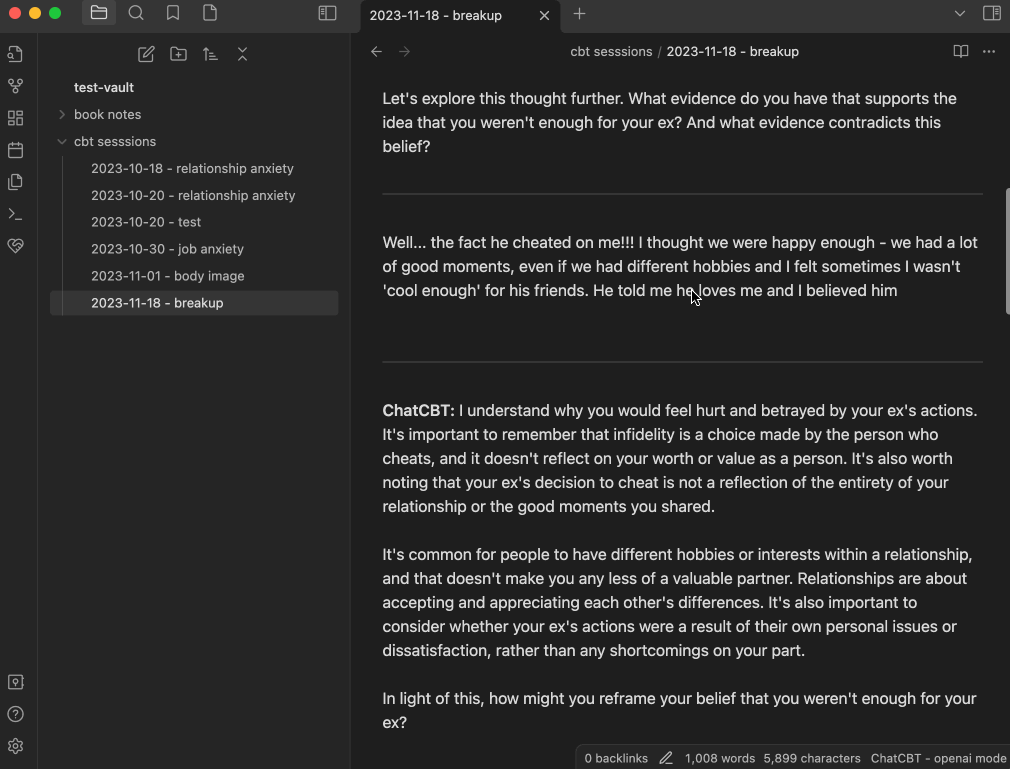This screenshot has width=1010, height=769.
Task: Open the help icon
Action: coord(15,714)
